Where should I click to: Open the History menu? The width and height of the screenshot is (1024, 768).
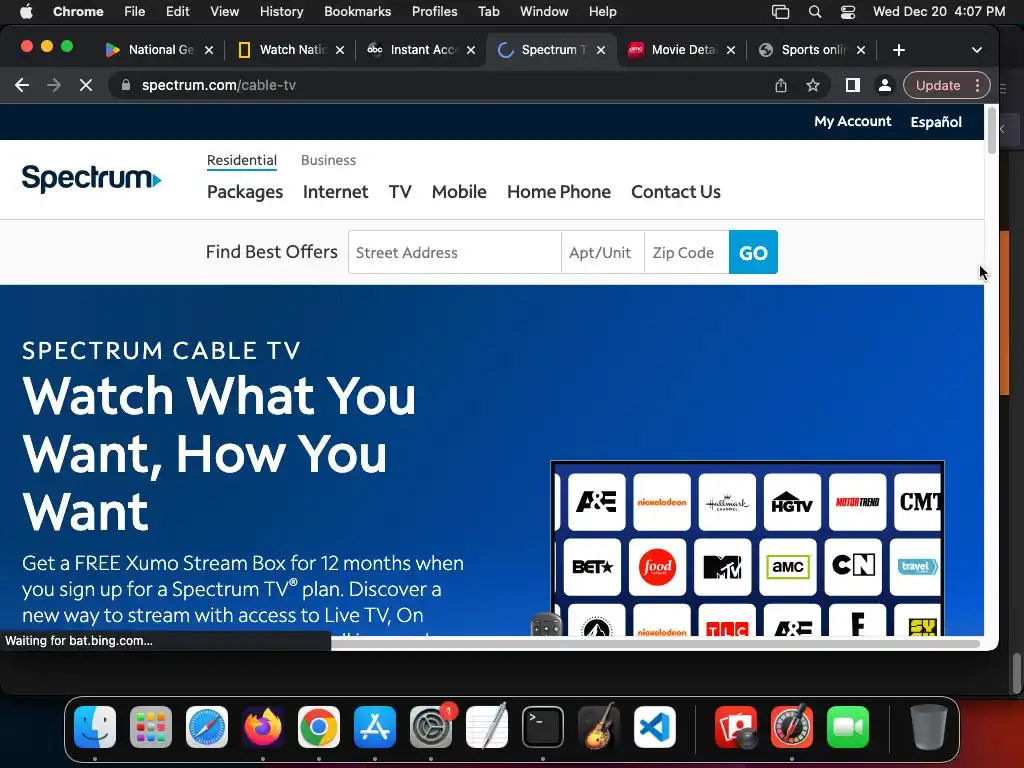(x=281, y=12)
